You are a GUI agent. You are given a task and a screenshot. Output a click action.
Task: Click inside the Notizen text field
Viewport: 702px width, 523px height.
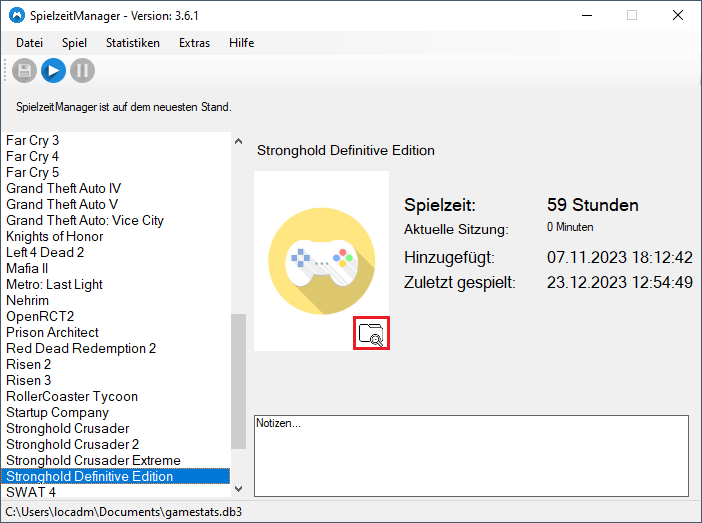tap(470, 455)
